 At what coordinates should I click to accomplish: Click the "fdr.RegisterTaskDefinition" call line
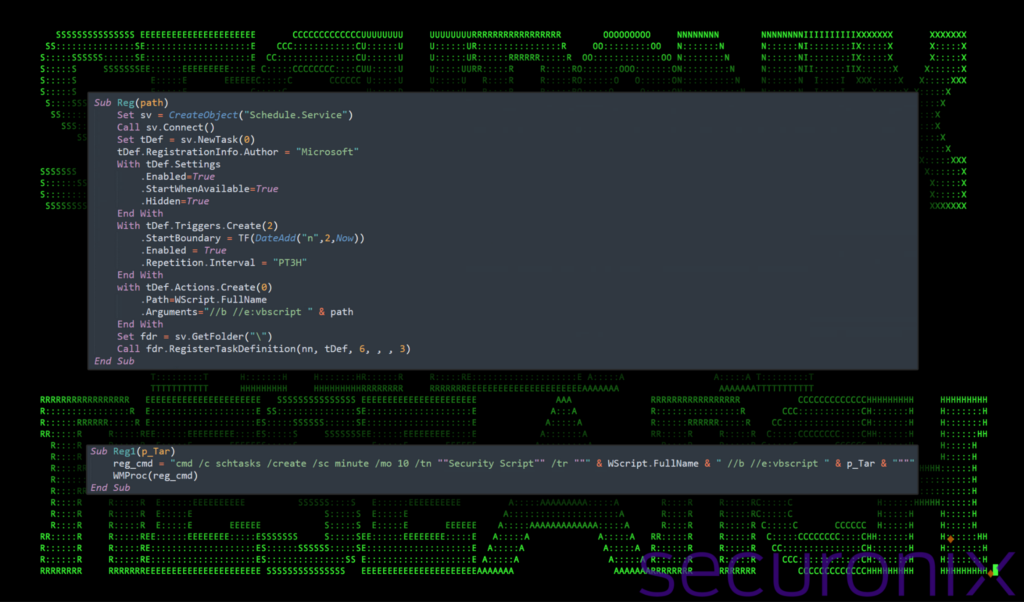pyautogui.click(x=263, y=348)
